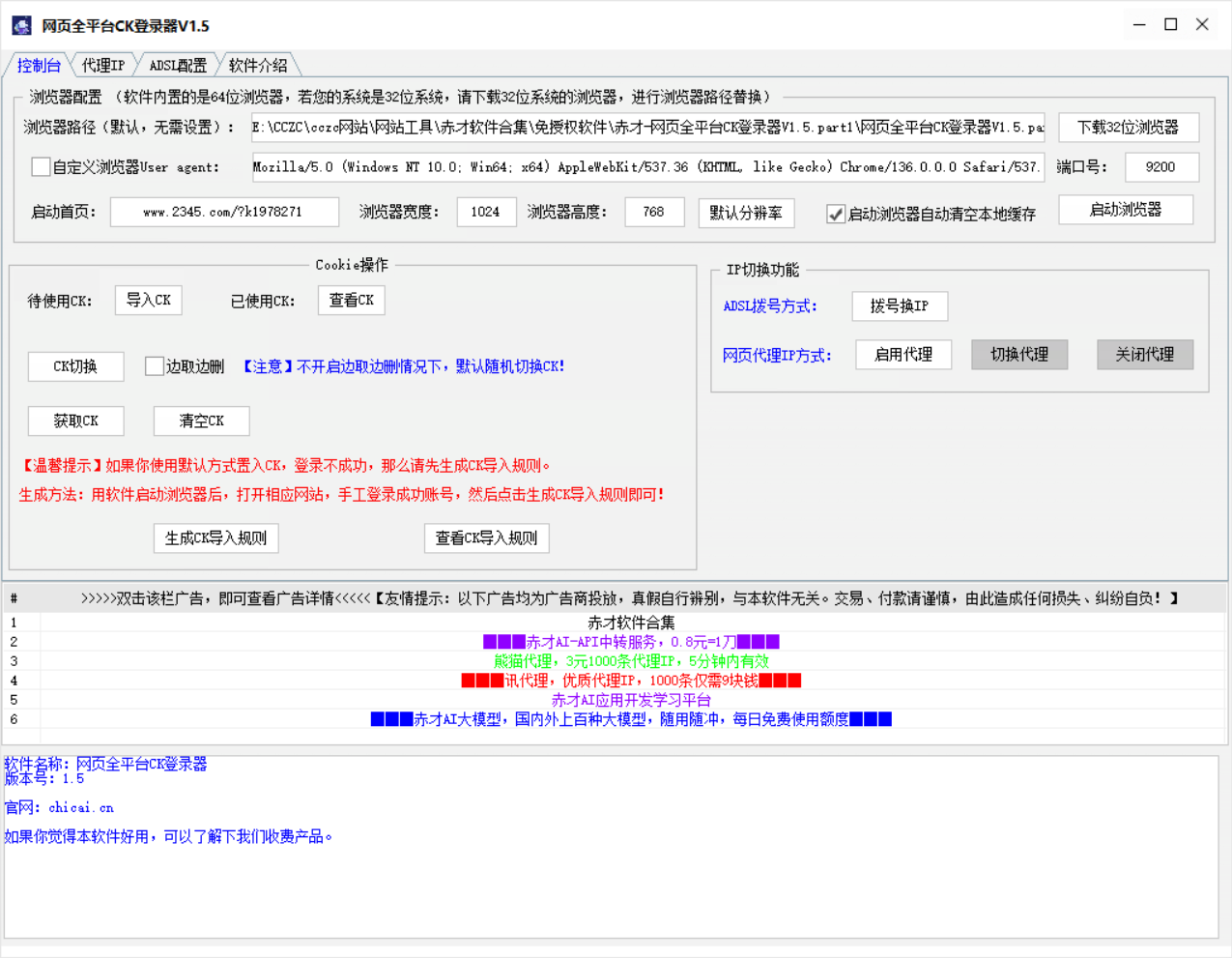
Task: Click 清空CK button
Action: click(201, 421)
